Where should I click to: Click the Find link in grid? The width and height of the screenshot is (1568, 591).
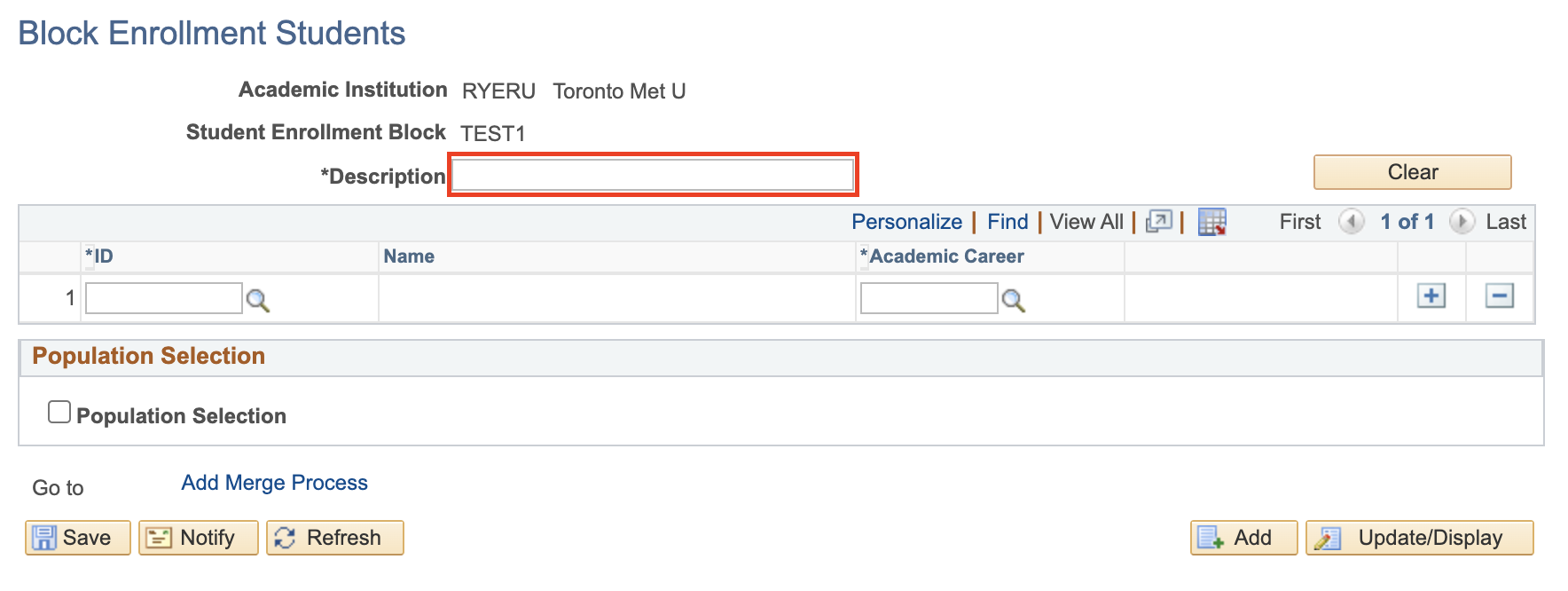(1007, 222)
